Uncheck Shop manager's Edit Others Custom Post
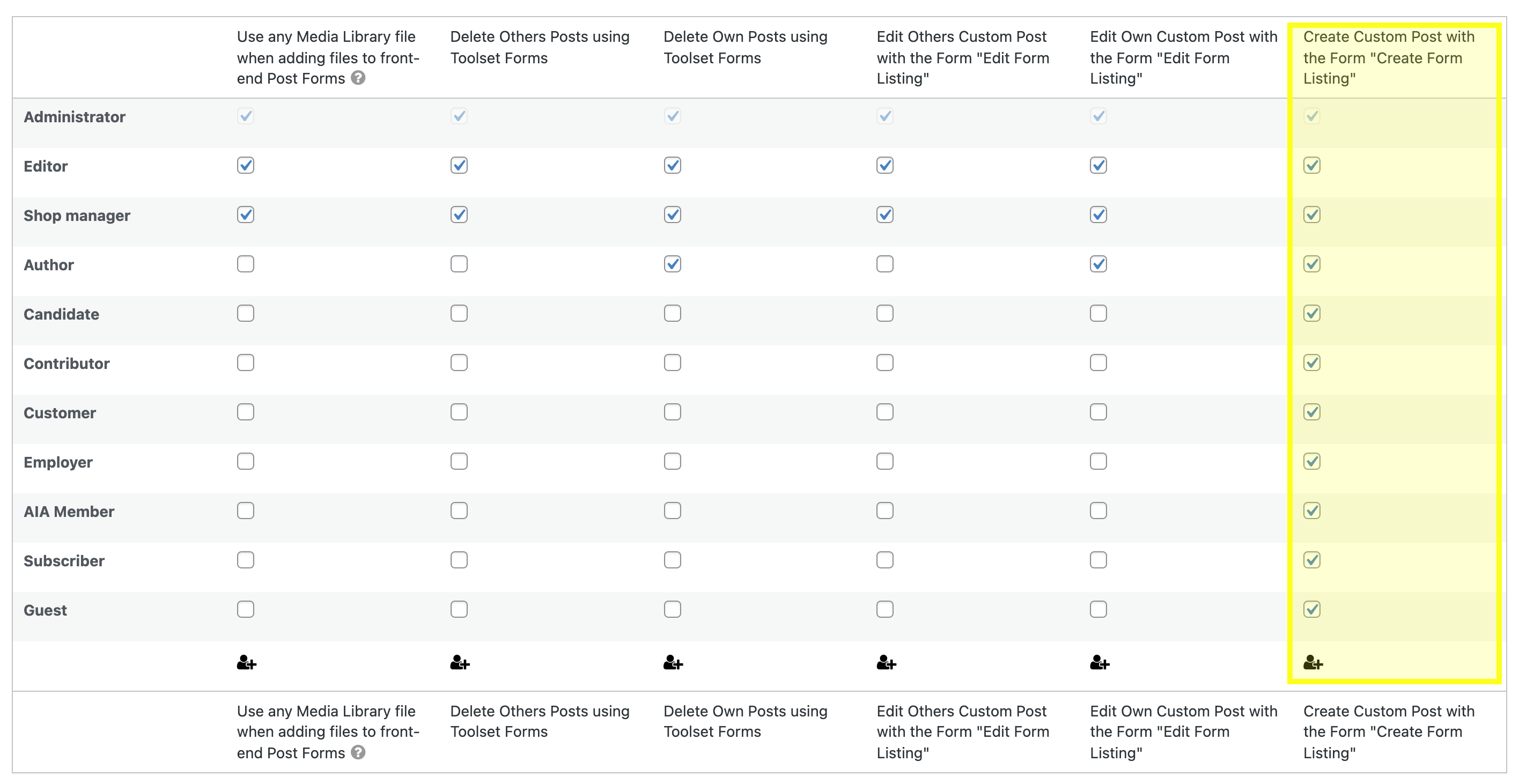The image size is (1519, 784). (885, 215)
